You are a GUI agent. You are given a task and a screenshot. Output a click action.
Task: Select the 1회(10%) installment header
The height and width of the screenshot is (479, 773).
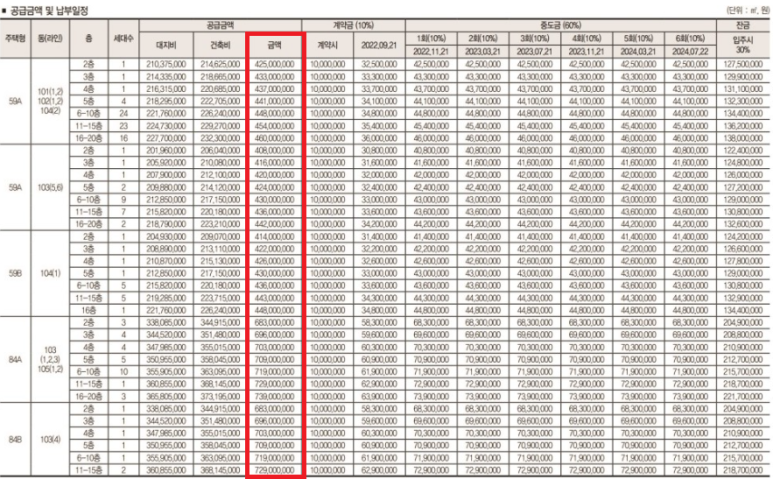coord(431,38)
